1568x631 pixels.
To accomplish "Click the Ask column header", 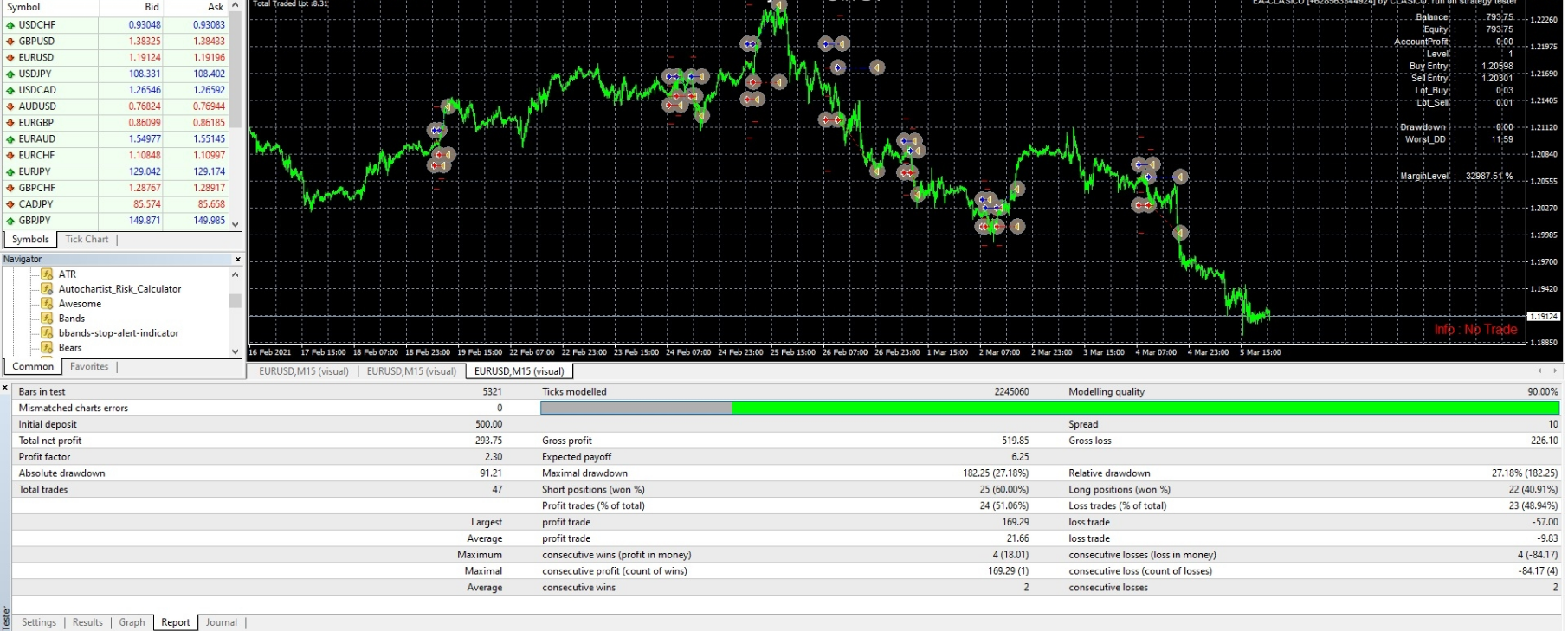I will tap(216, 7).
